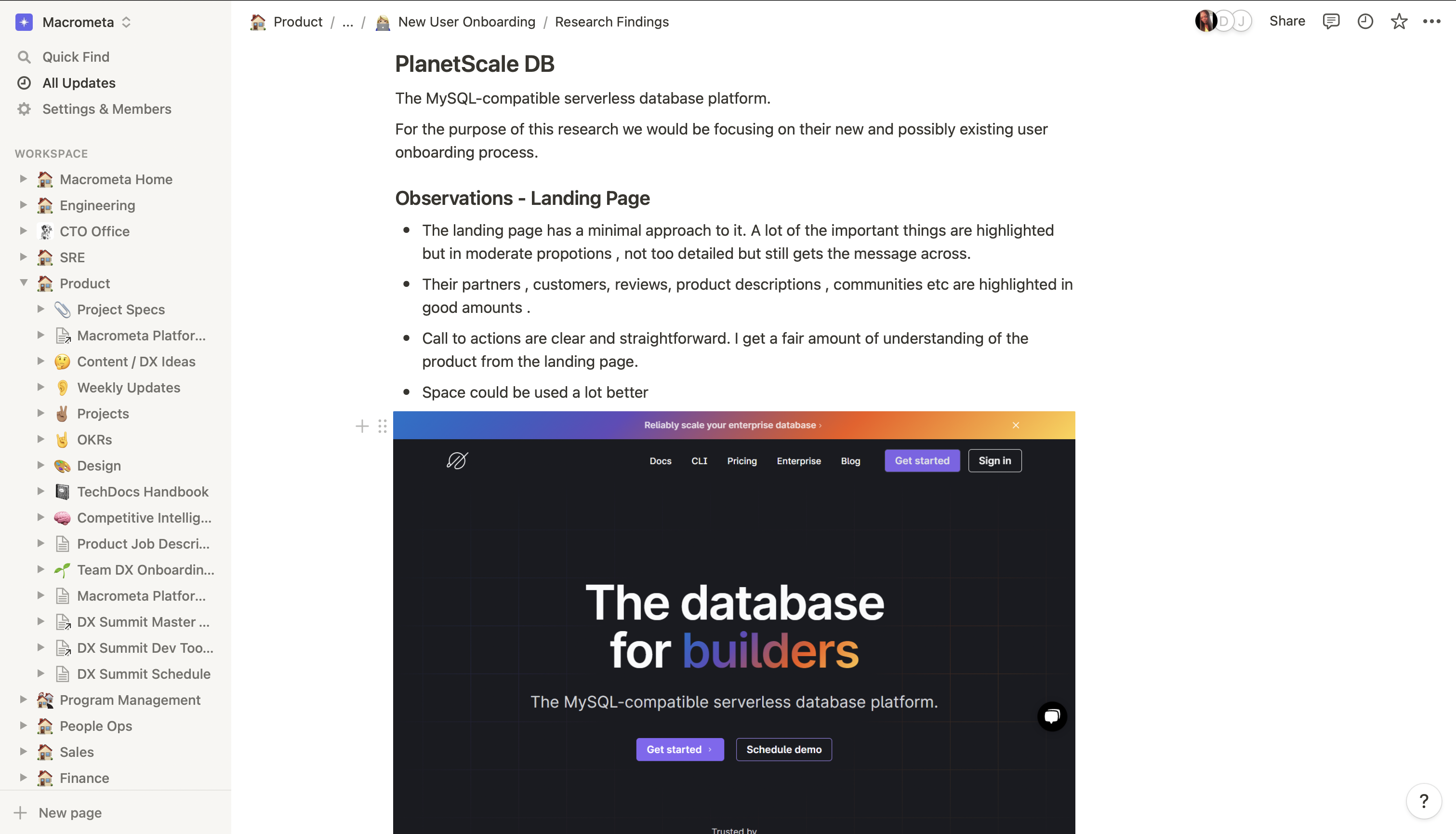Expand the Engineering workspace section
Viewport: 1456px width, 834px height.
tap(24, 205)
